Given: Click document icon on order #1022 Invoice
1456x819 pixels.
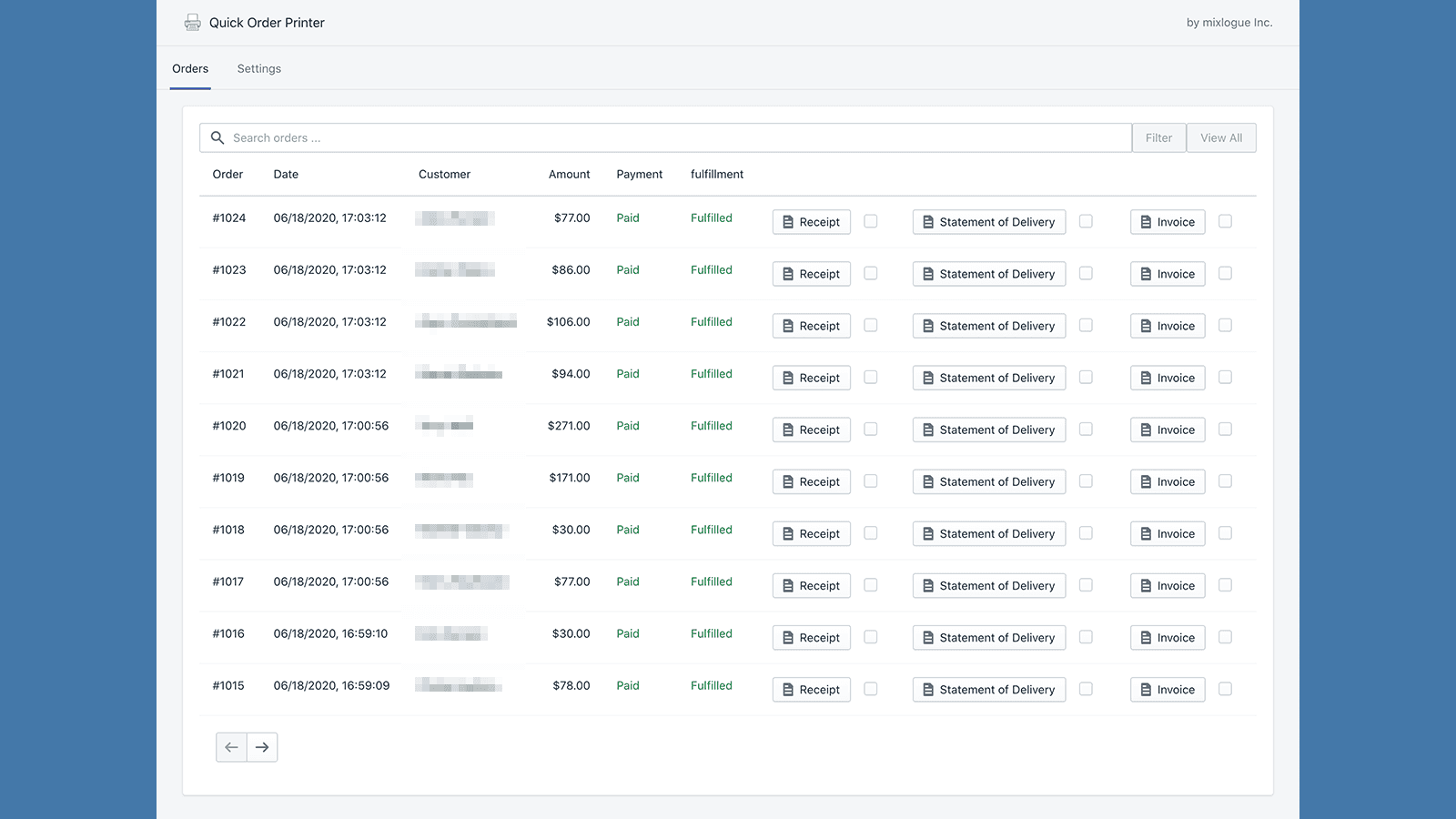Looking at the screenshot, I should (x=1146, y=326).
